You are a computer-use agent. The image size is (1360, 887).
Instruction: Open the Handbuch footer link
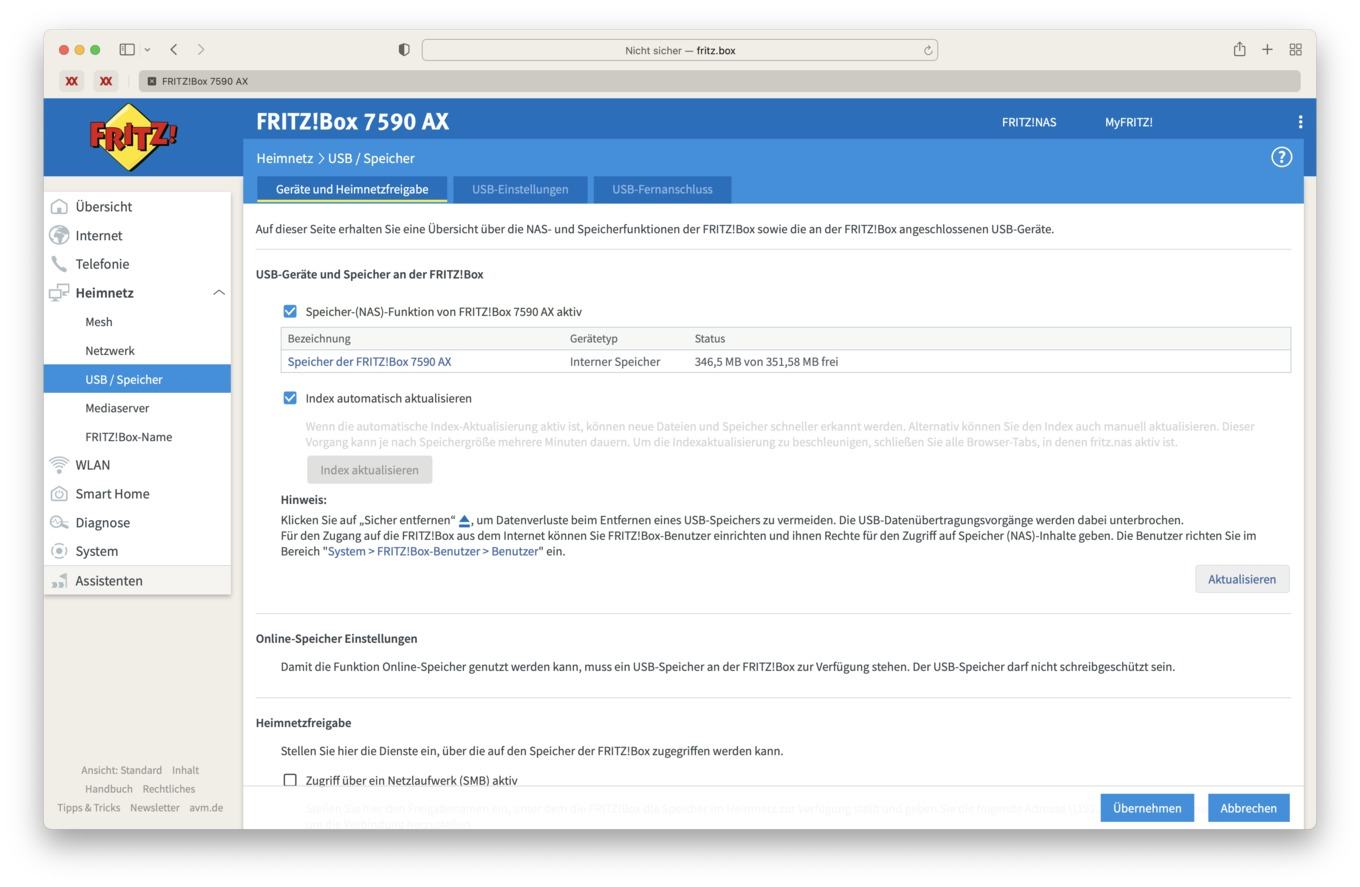click(108, 789)
